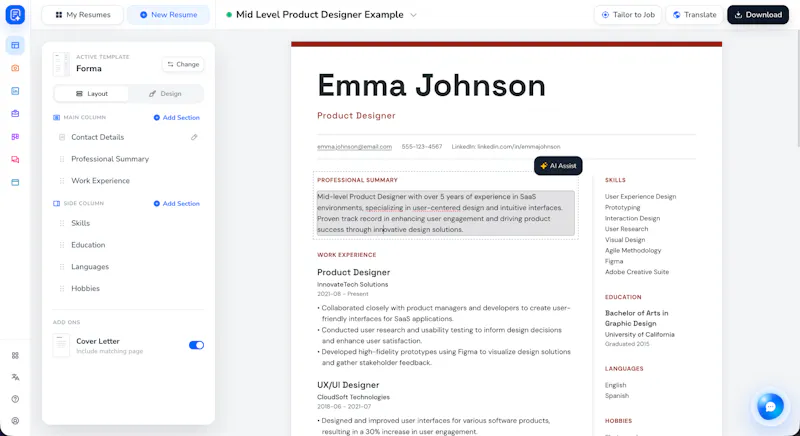Click the Product Designer job title under Work Experience
The image size is (800, 436).
point(354,272)
